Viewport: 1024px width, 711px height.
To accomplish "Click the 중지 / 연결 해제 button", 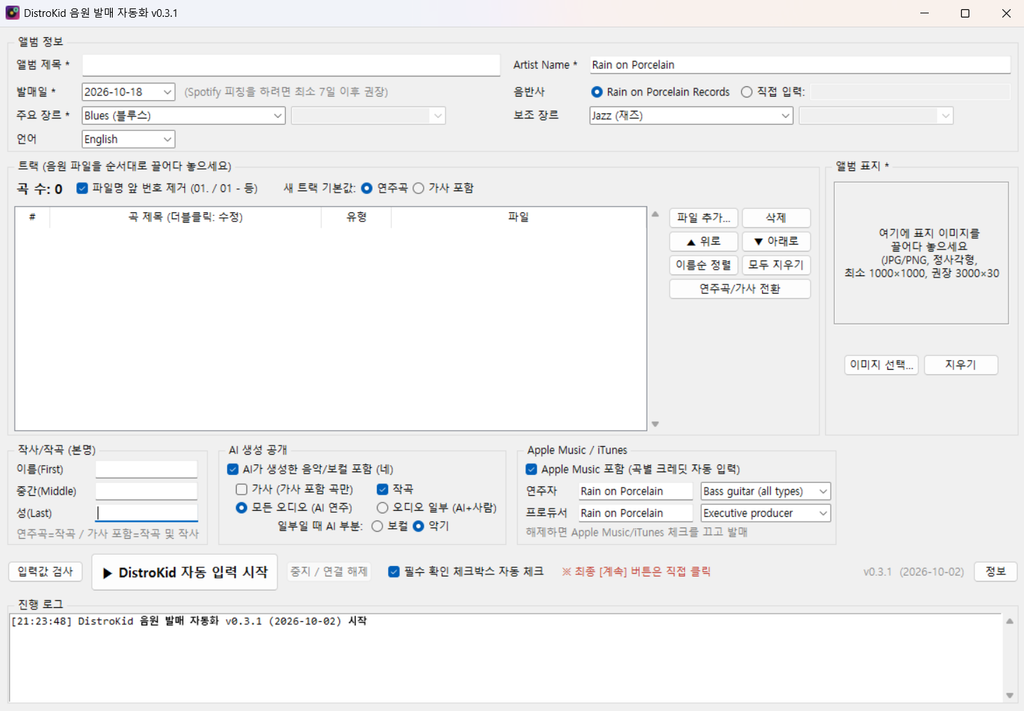I will click(329, 572).
